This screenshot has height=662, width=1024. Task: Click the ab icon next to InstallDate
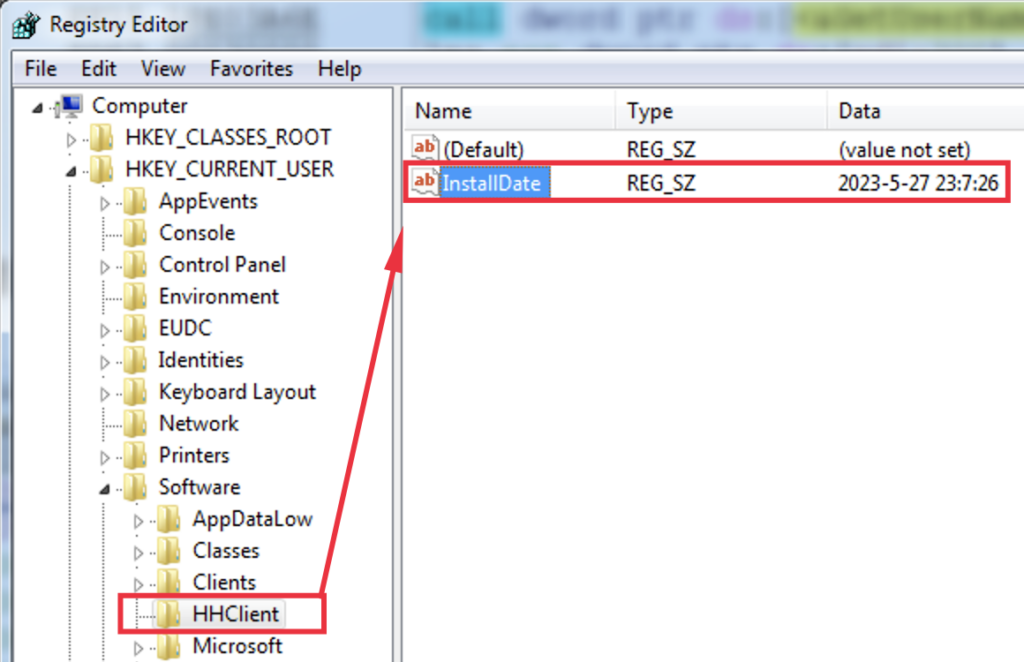point(424,183)
